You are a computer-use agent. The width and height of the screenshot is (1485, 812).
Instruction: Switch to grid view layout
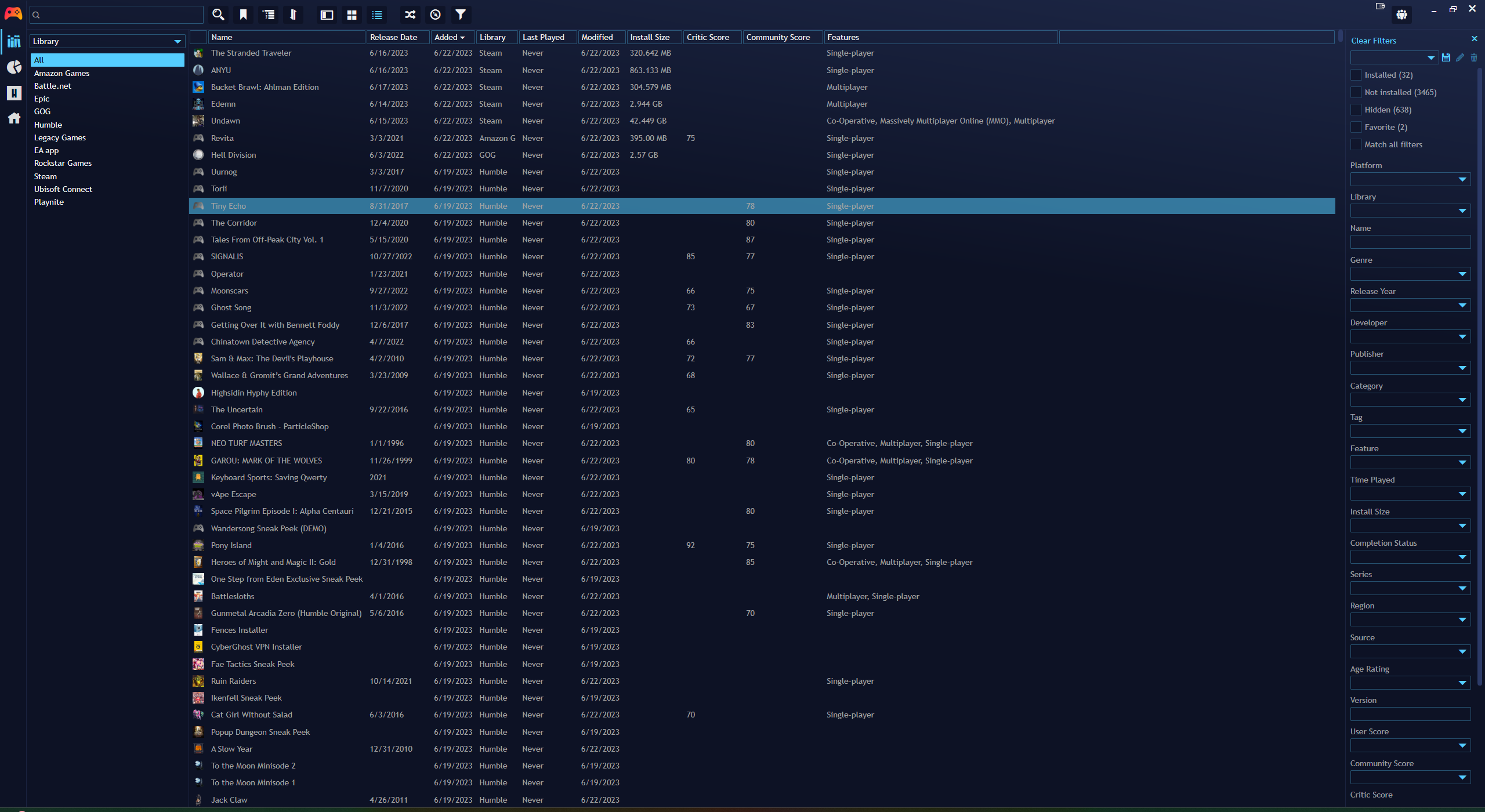tap(352, 14)
